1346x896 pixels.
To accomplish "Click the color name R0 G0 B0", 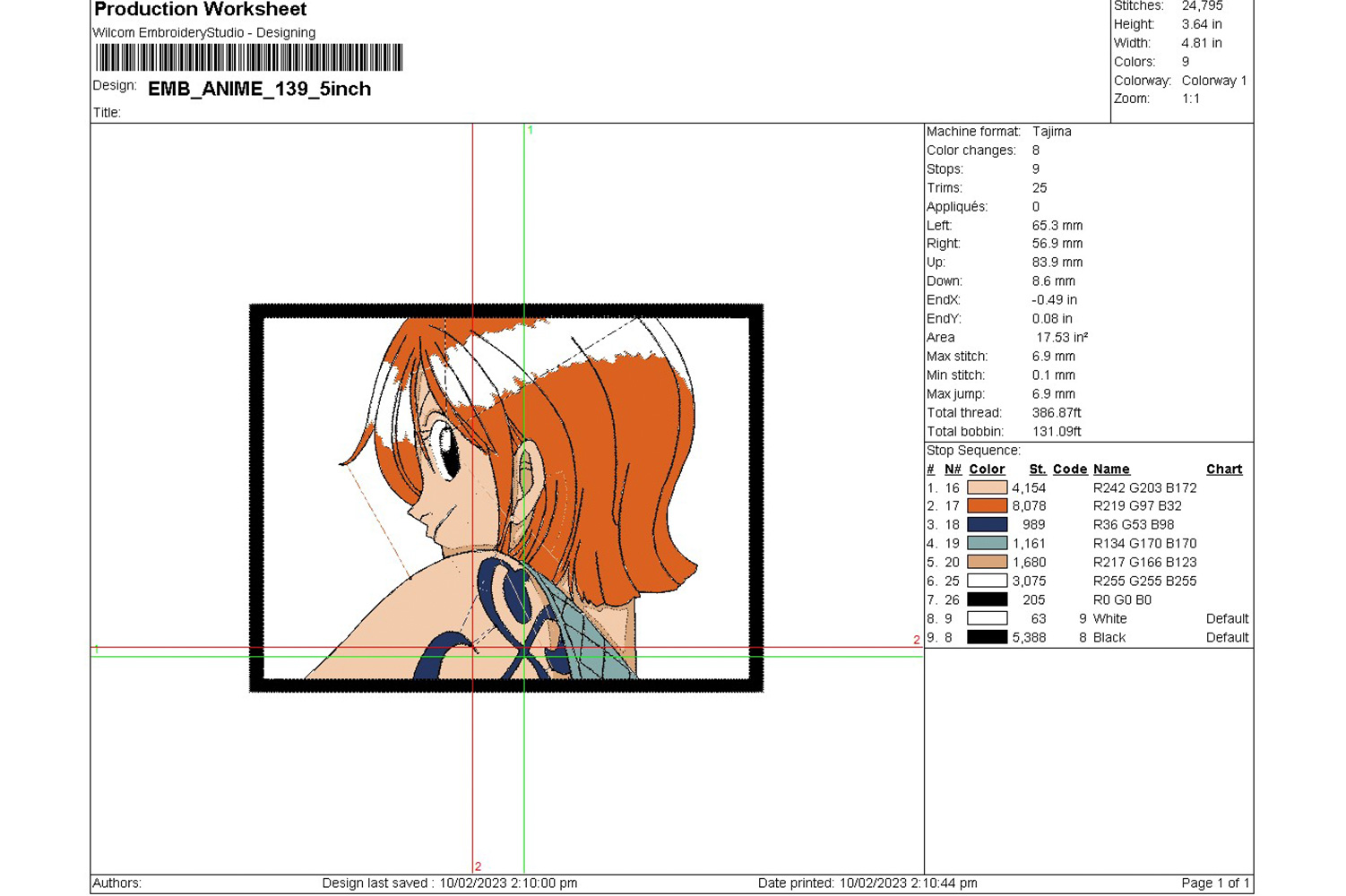I will click(1123, 600).
